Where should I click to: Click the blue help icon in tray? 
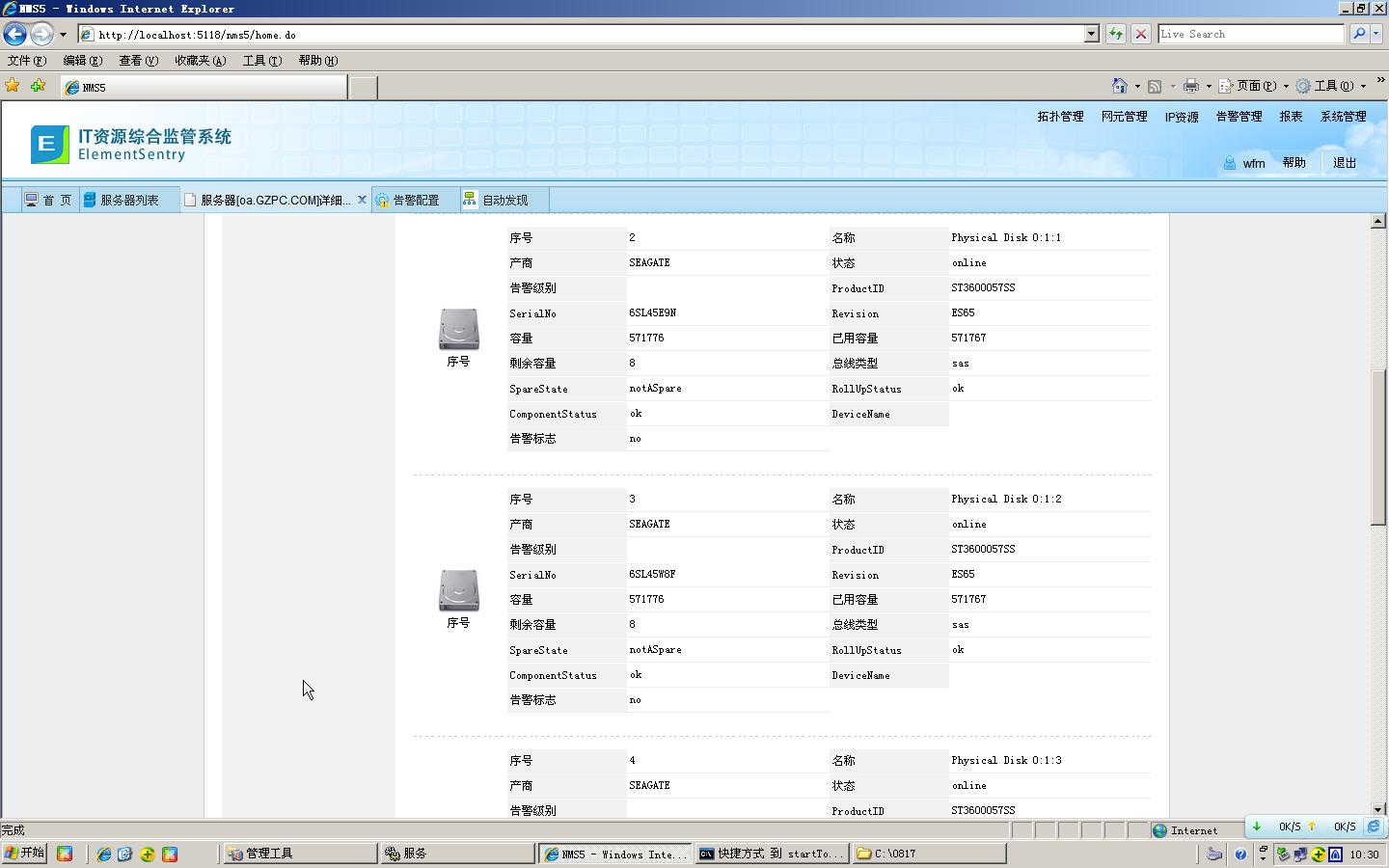(1240, 854)
